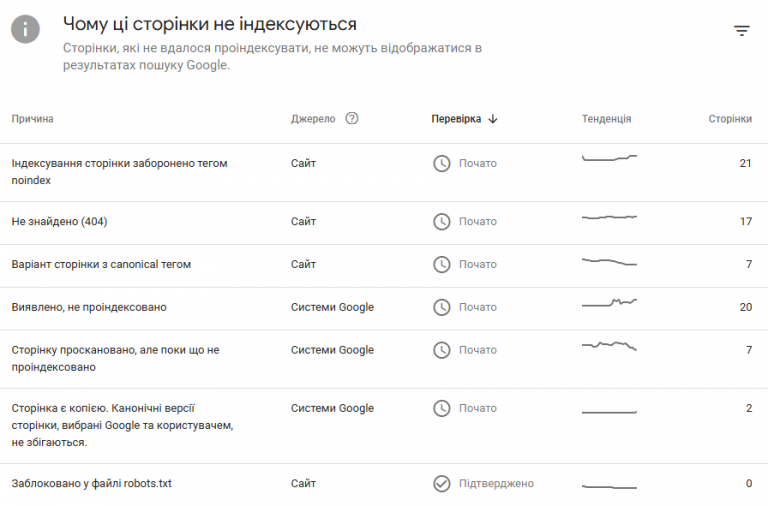Click the gray info circle icon

25,29
